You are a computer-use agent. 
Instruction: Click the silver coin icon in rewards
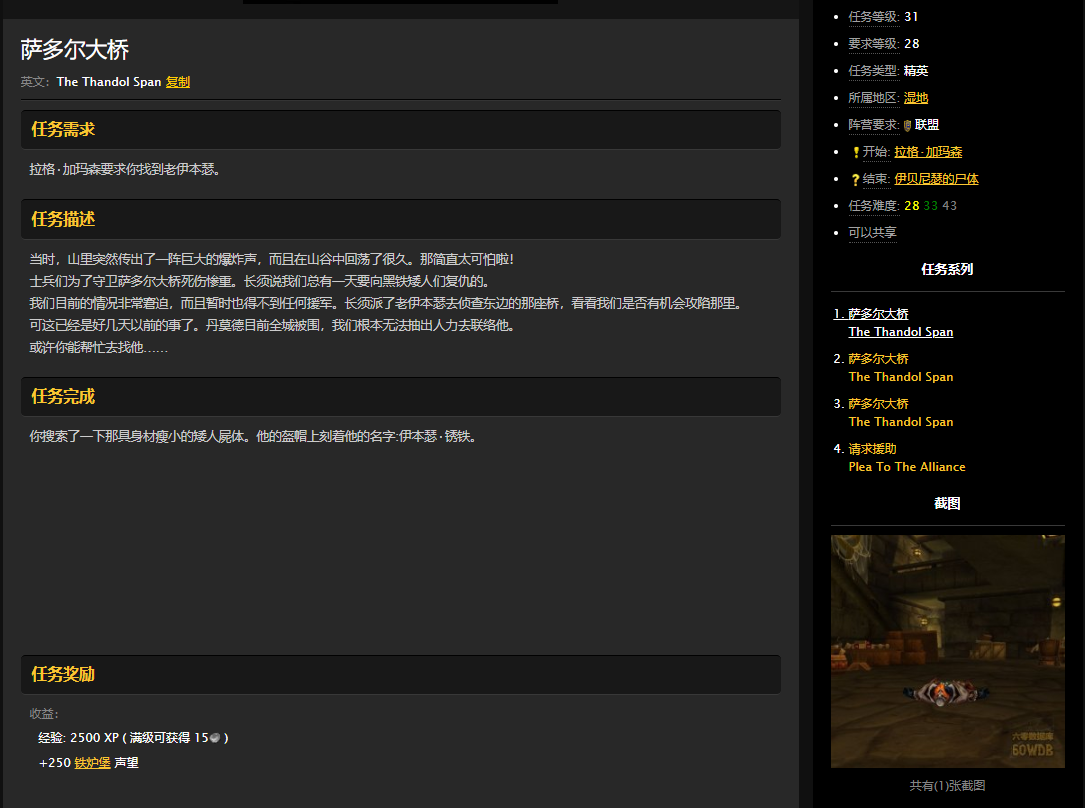coord(214,738)
